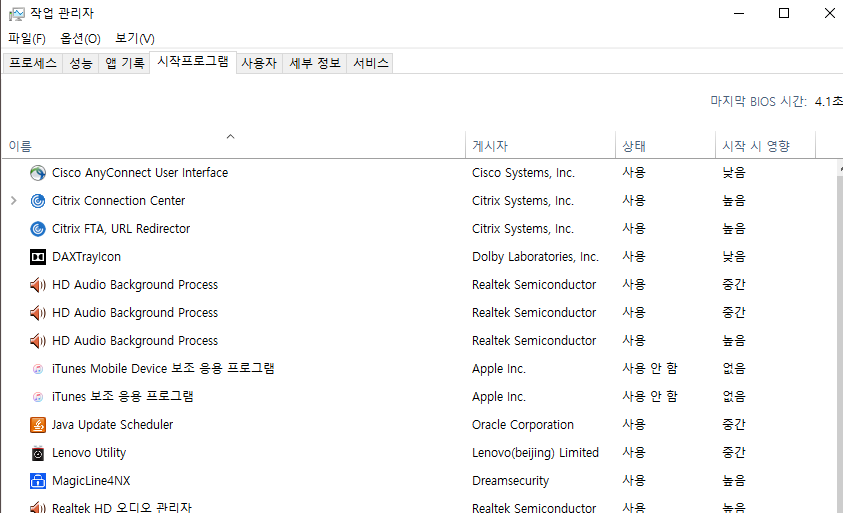
Task: Switch to the 프로세스 tab
Action: [x=33, y=63]
